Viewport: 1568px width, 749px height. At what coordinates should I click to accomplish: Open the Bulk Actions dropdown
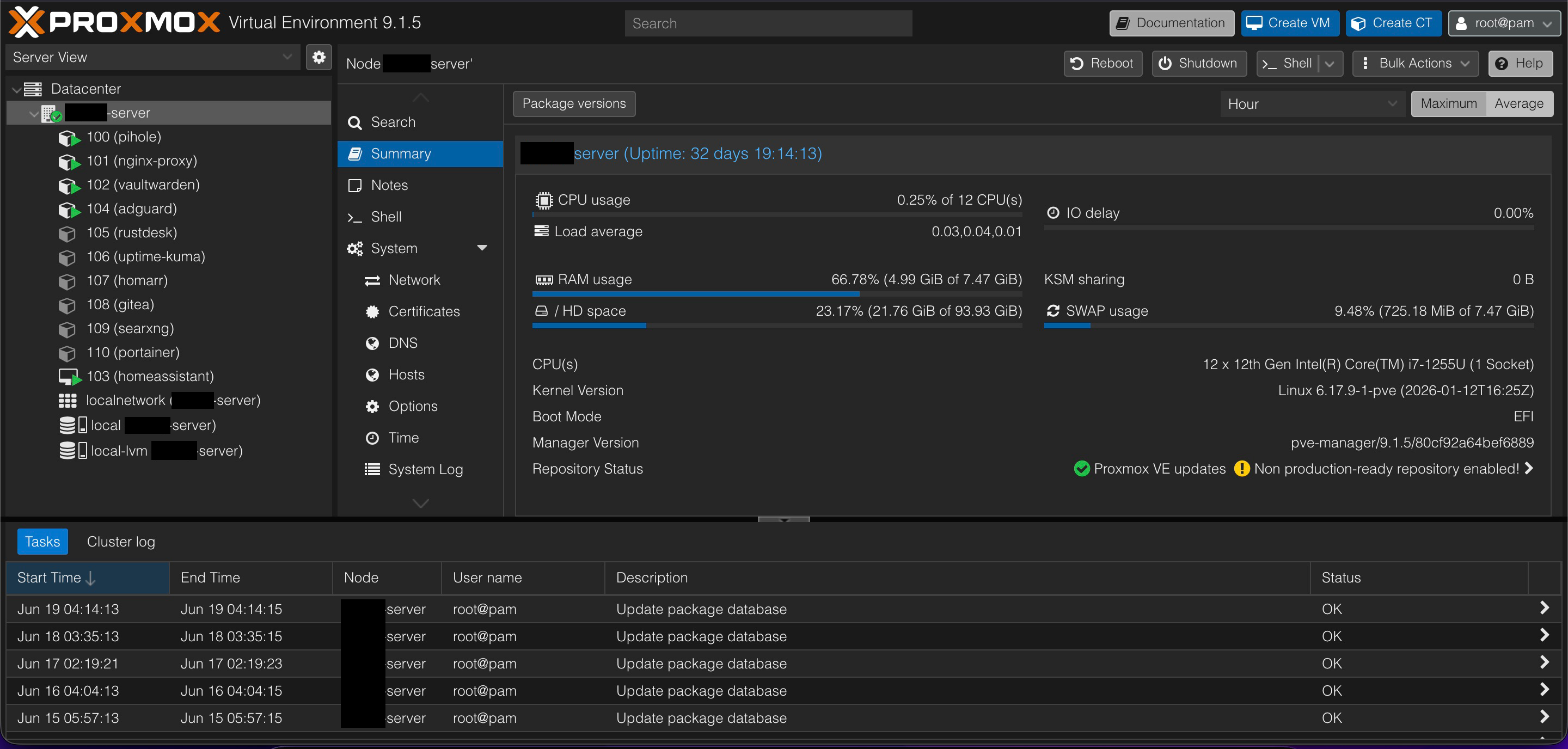[1415, 64]
